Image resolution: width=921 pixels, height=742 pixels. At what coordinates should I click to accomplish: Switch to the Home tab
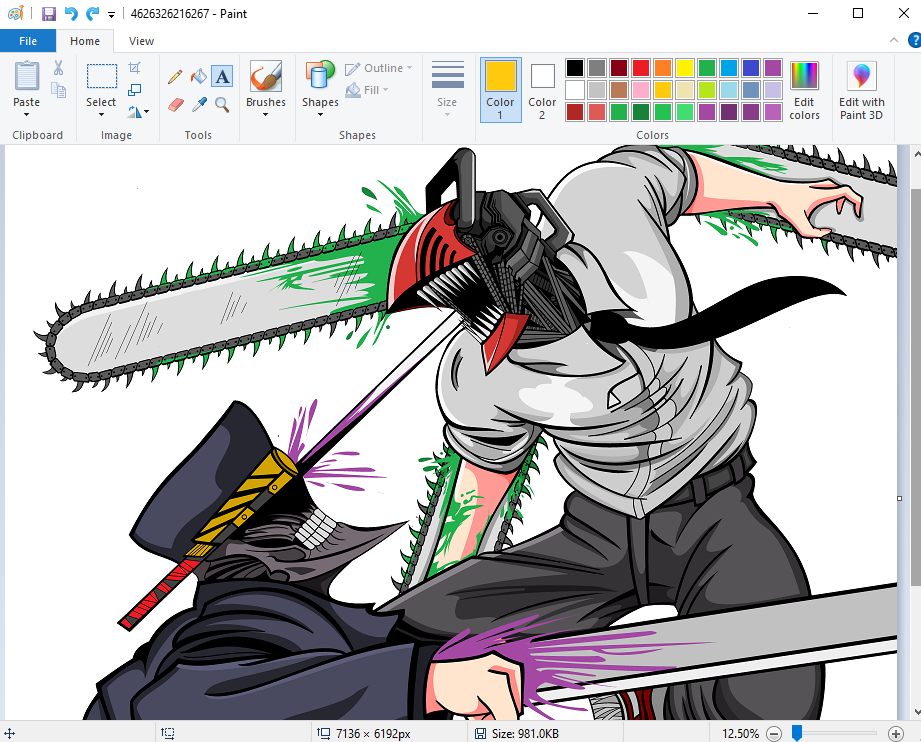pos(85,41)
